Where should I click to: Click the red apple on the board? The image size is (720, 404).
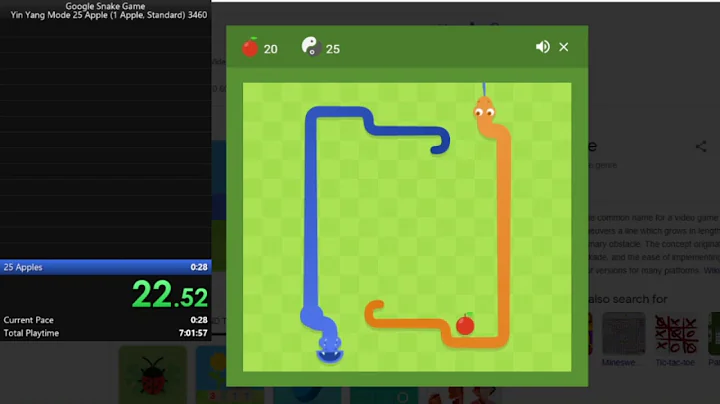465,324
